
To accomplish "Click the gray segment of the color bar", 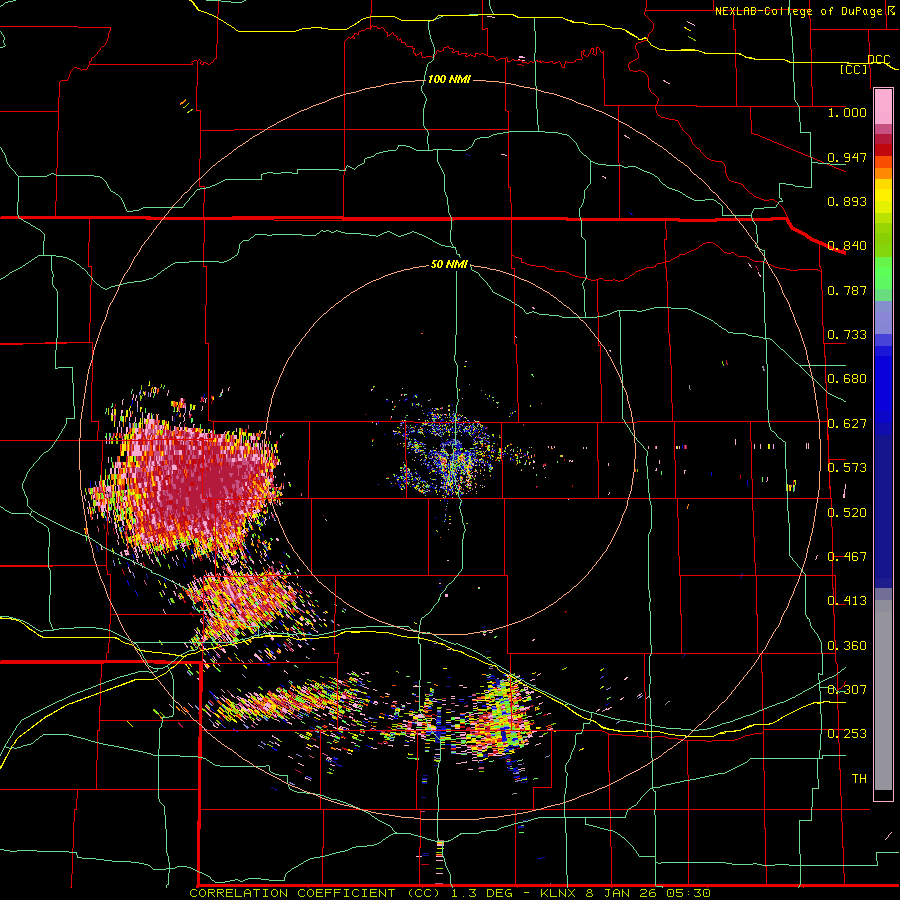I will [x=883, y=695].
